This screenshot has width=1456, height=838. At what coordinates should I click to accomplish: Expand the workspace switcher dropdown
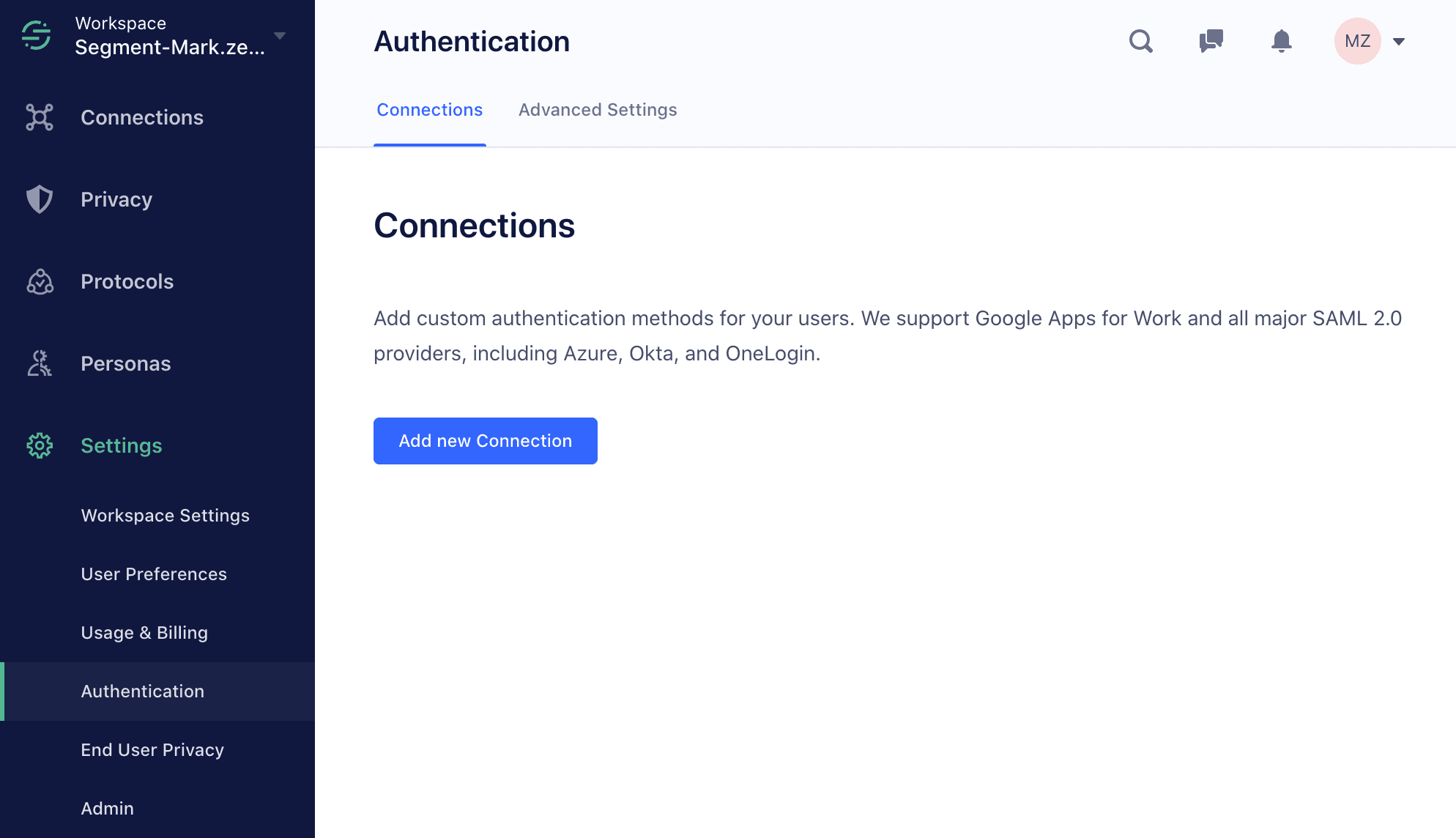279,35
